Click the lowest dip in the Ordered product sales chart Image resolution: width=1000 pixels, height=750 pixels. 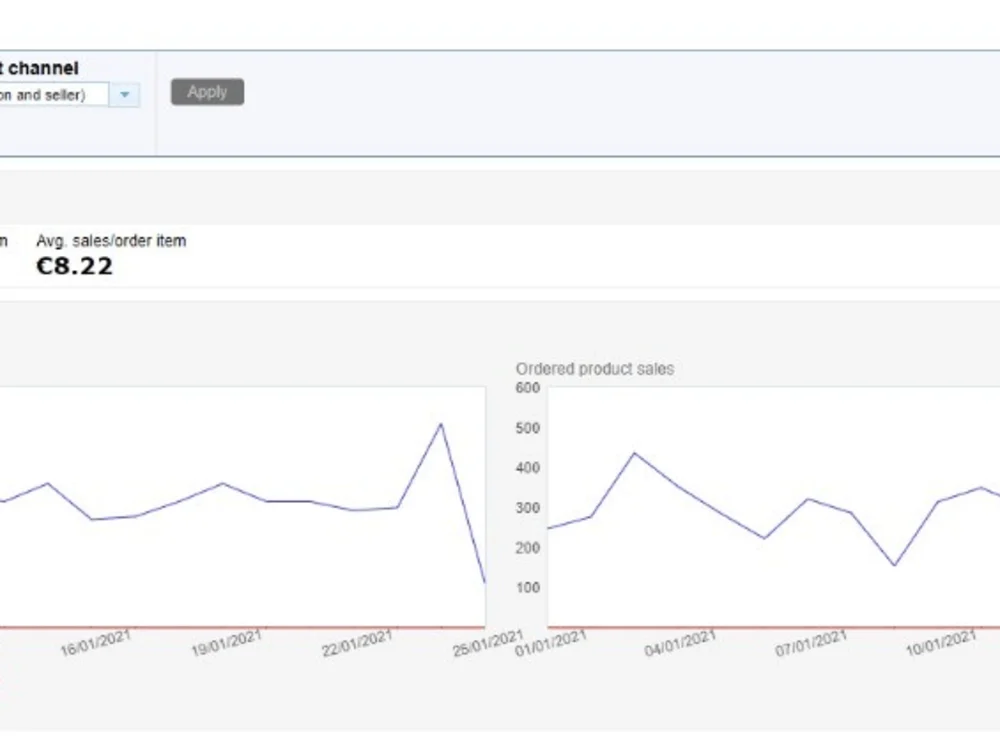click(894, 565)
